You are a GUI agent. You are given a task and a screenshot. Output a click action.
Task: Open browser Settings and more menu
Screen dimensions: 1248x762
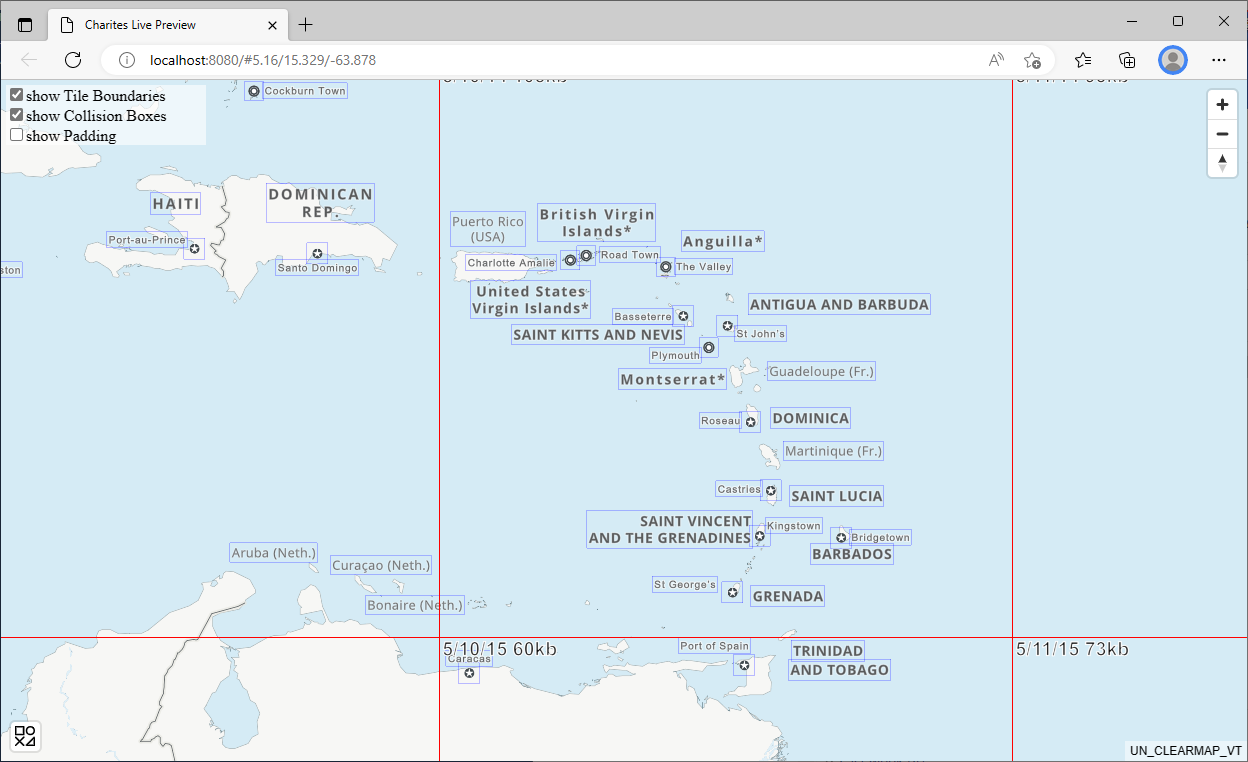point(1218,60)
